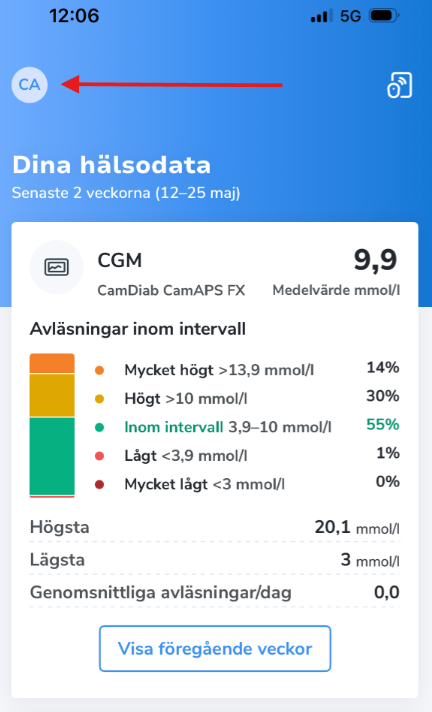Click the Visa föregående veckor button
Viewport: 432px width, 712px height.
point(215,648)
